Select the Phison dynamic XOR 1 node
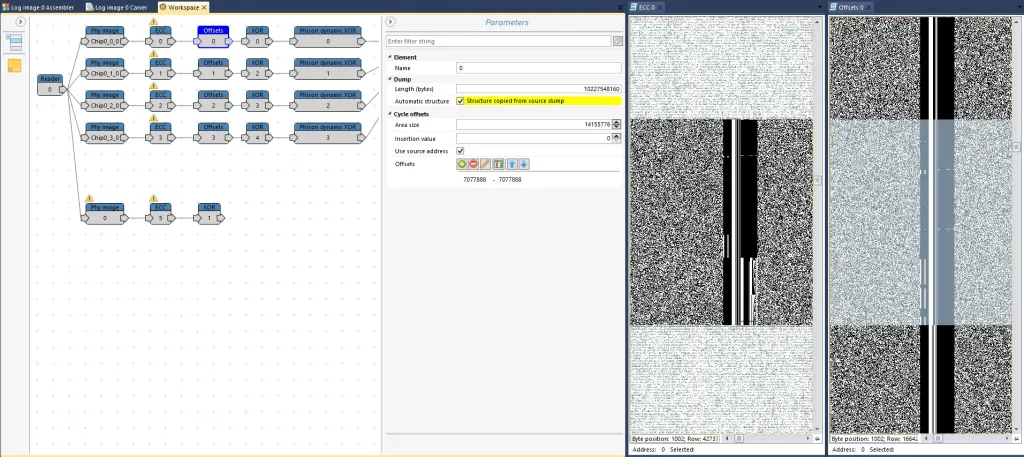Image resolution: width=1024 pixels, height=457 pixels. coord(328,69)
